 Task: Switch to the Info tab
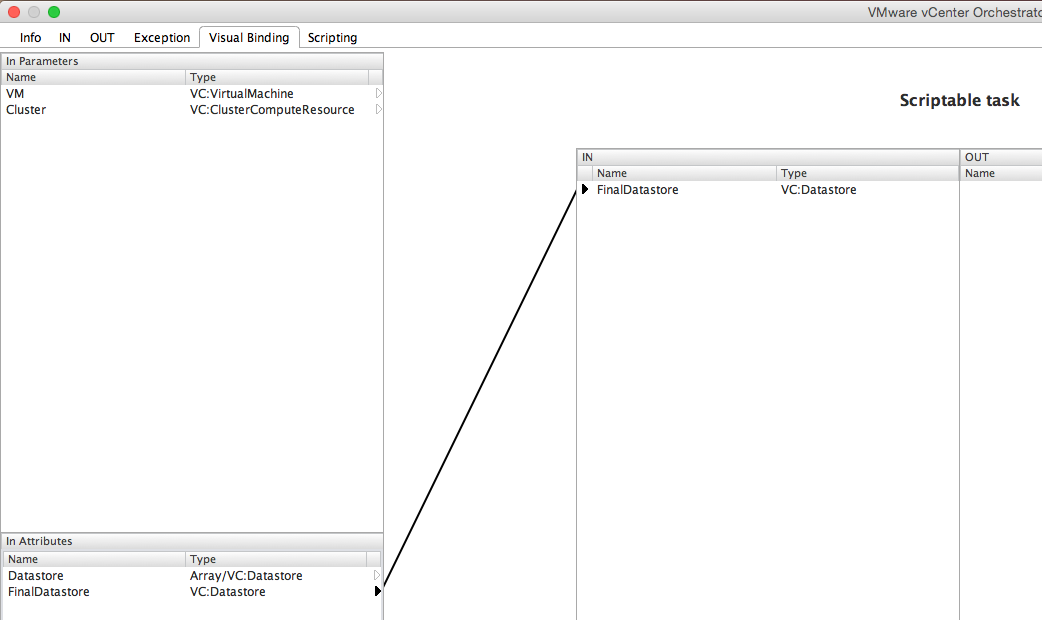click(31, 38)
